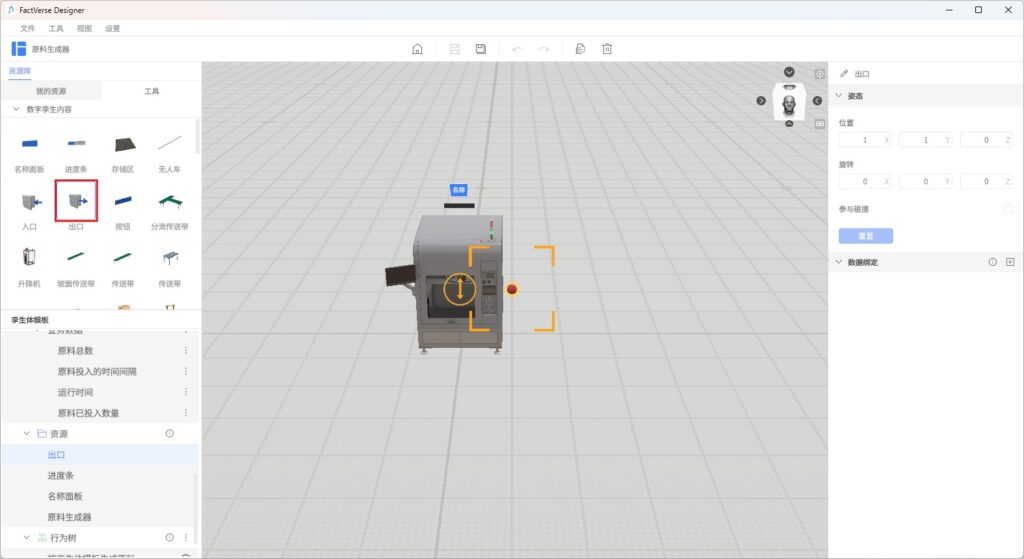Select the 存储区 storage area asset
Image resolution: width=1024 pixels, height=559 pixels.
point(123,145)
